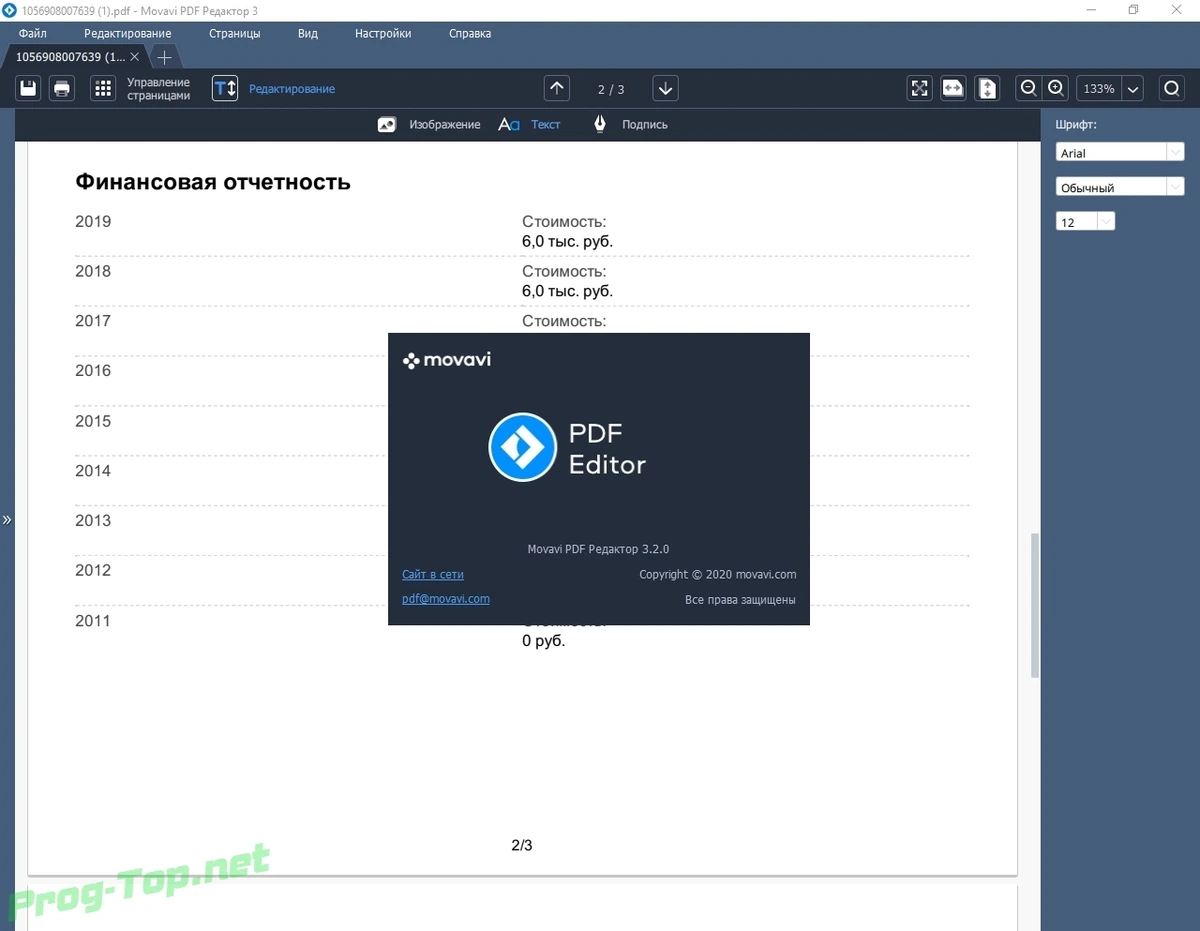Select the Image insertion tool icon
The width and height of the screenshot is (1200, 931).
387,125
